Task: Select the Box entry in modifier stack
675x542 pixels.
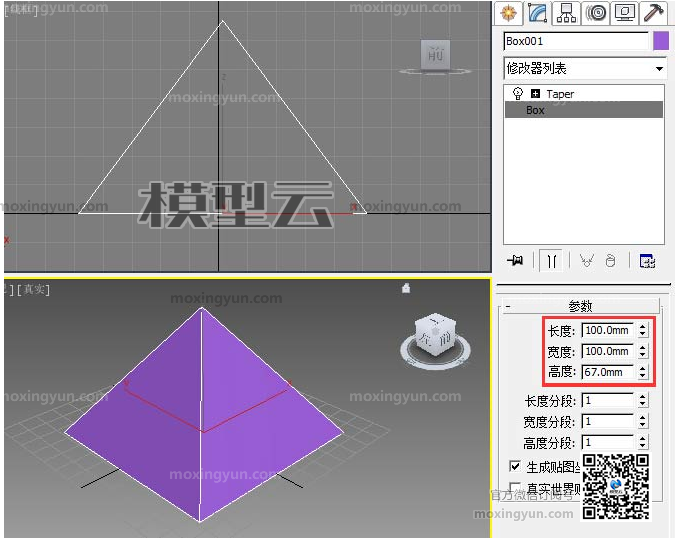Action: pos(584,110)
